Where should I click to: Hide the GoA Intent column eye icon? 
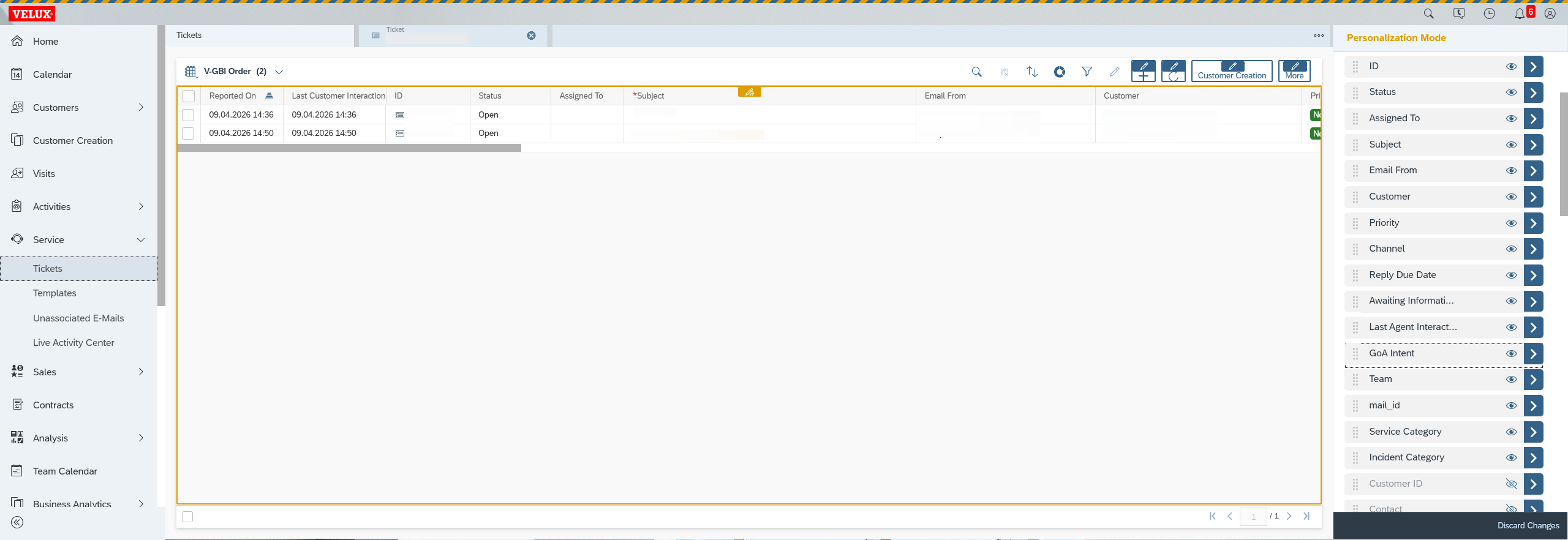(x=1511, y=354)
